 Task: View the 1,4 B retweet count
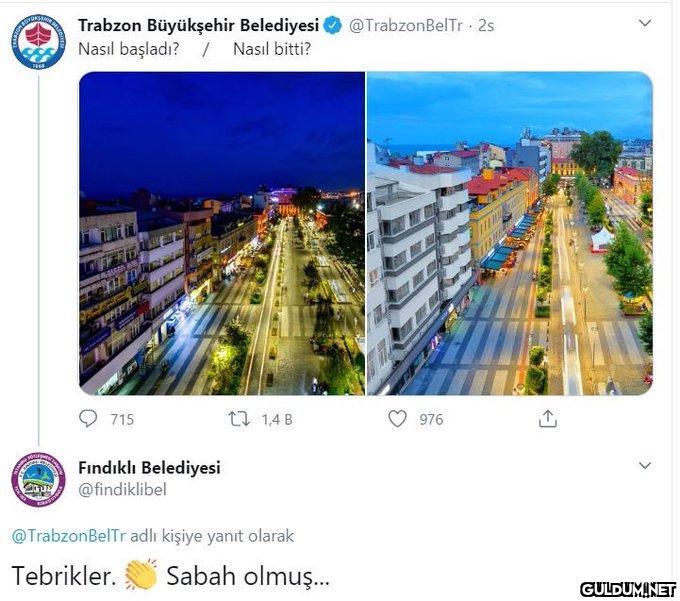click(277, 419)
